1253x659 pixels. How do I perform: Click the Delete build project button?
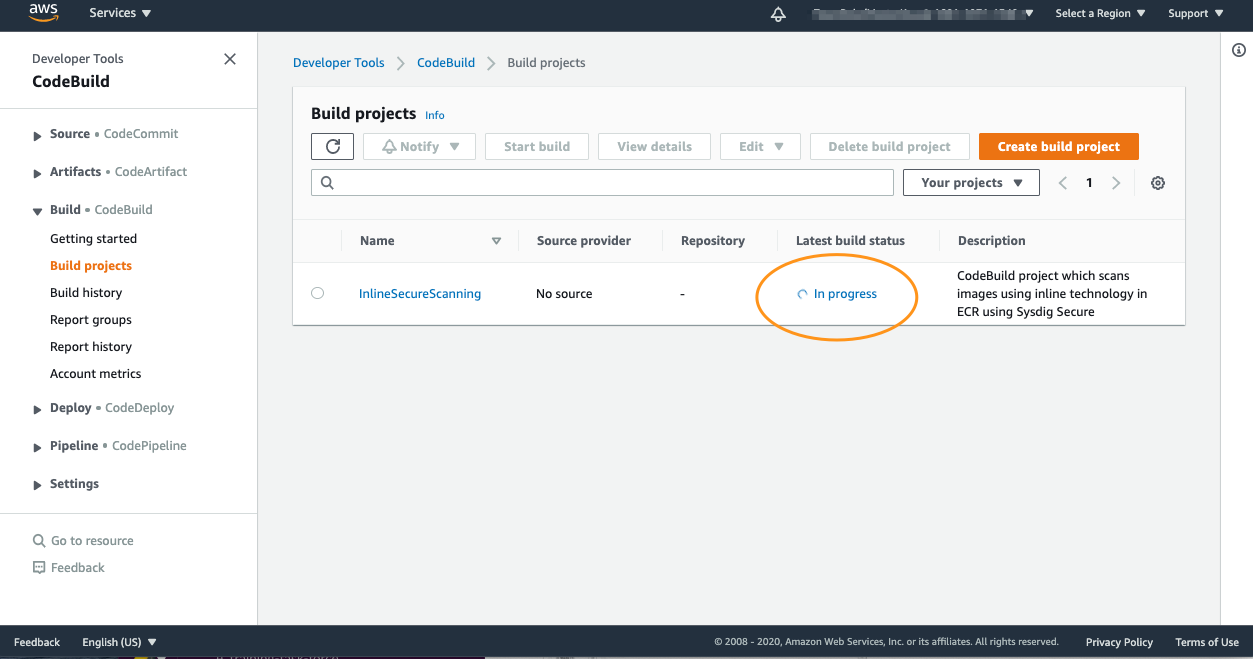tap(889, 146)
